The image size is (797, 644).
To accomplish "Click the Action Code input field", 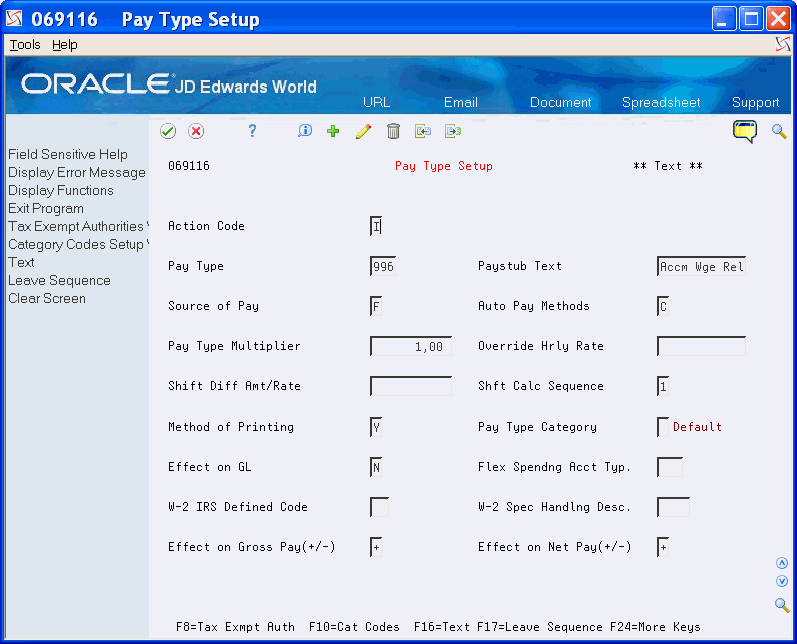I will pyautogui.click(x=376, y=226).
